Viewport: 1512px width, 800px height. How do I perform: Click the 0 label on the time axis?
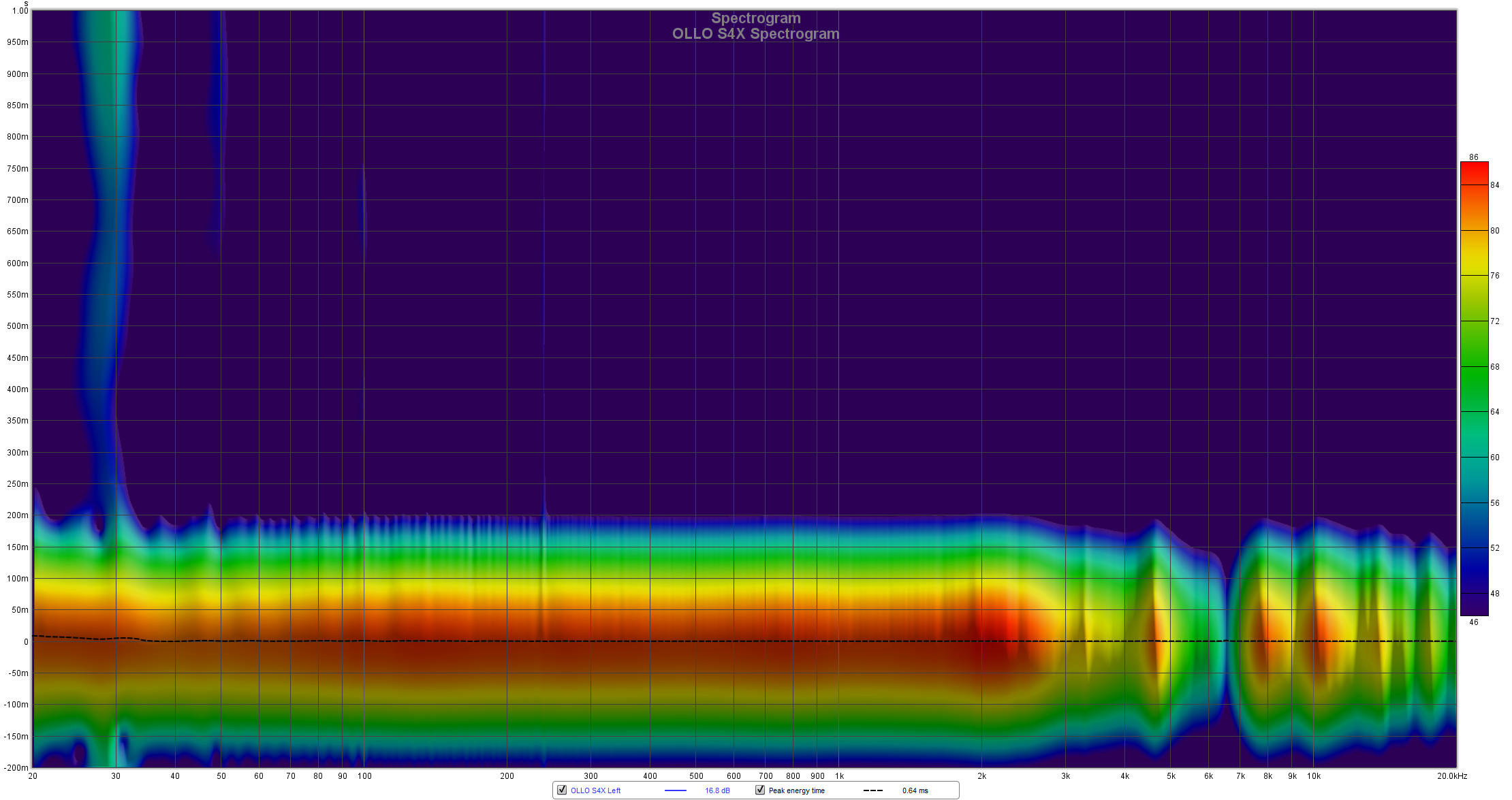pyautogui.click(x=26, y=641)
